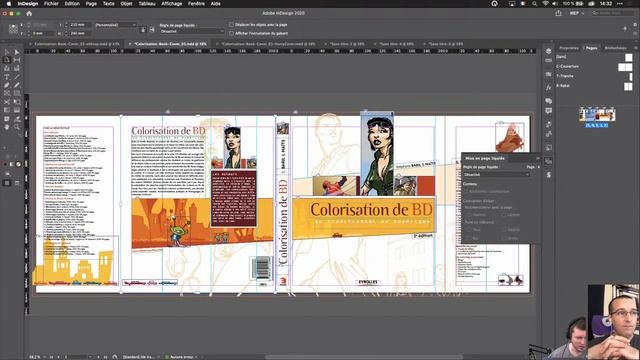Select the Selection tool arrow
This screenshot has width=640, height=360.
click(x=7, y=52)
